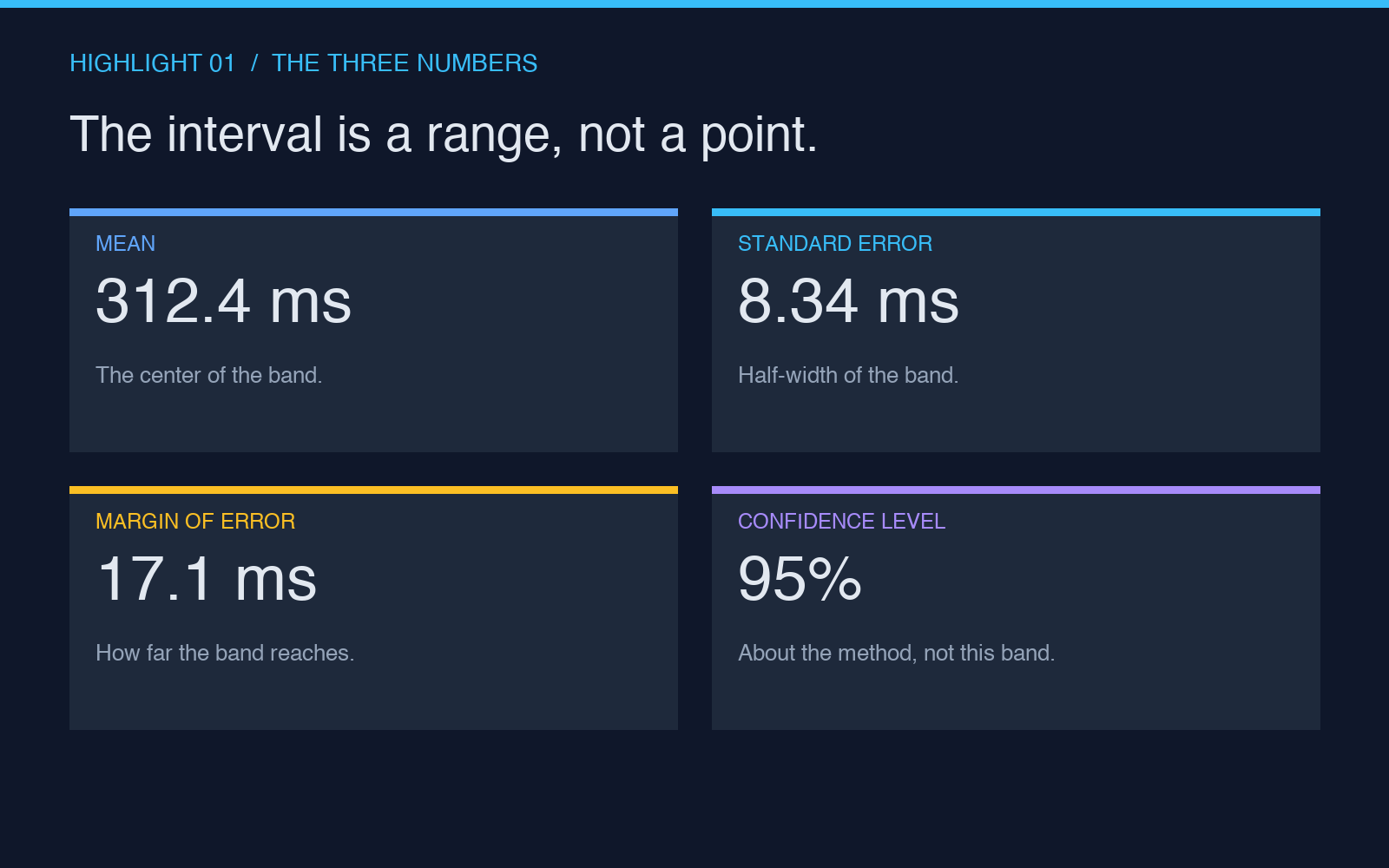The height and width of the screenshot is (868, 1389).
Task: Select the STANDARD ERROR card label
Action: [835, 244]
